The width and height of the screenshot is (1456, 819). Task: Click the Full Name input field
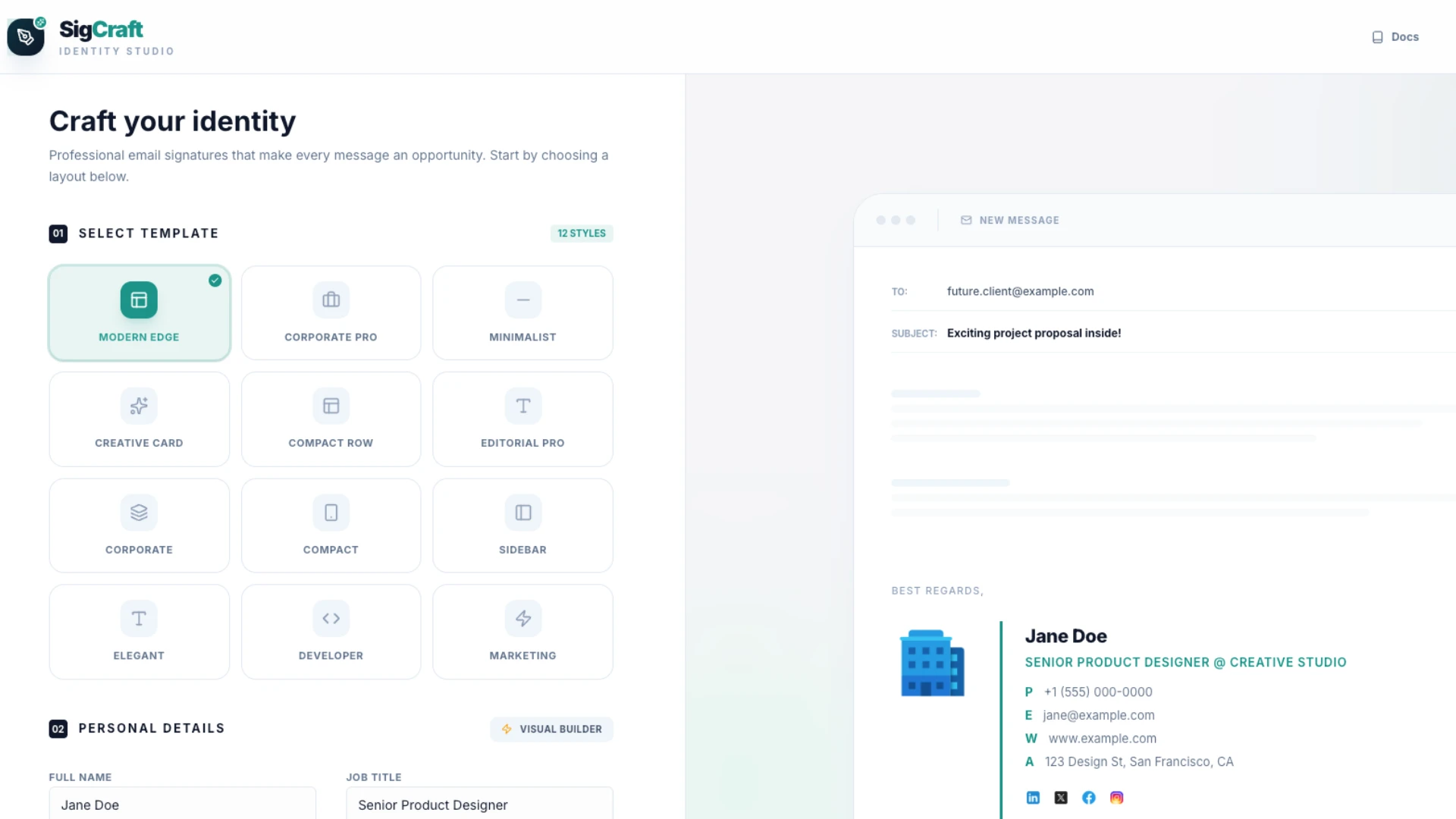[x=182, y=804]
